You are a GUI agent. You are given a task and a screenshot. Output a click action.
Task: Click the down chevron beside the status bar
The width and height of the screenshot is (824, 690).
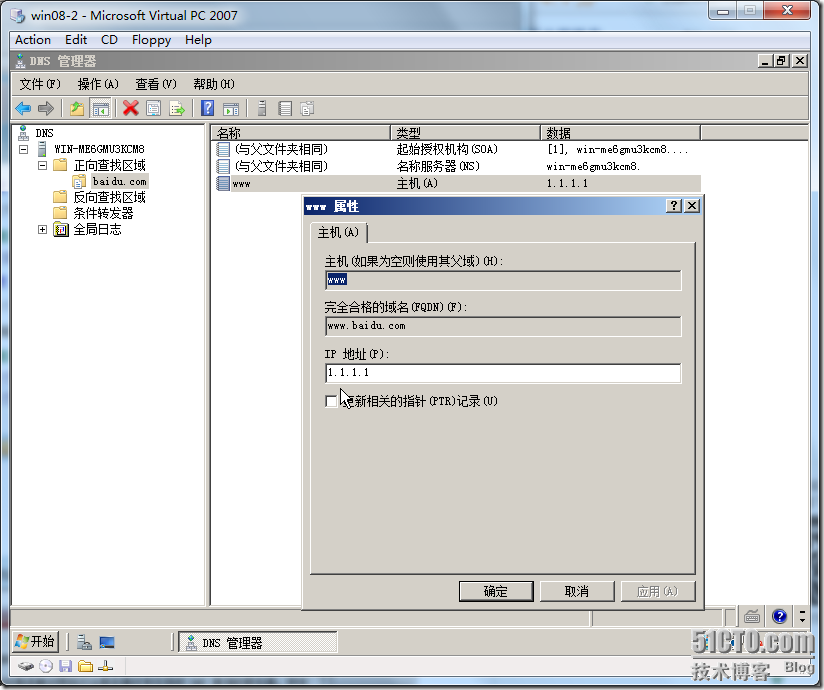pos(803,620)
